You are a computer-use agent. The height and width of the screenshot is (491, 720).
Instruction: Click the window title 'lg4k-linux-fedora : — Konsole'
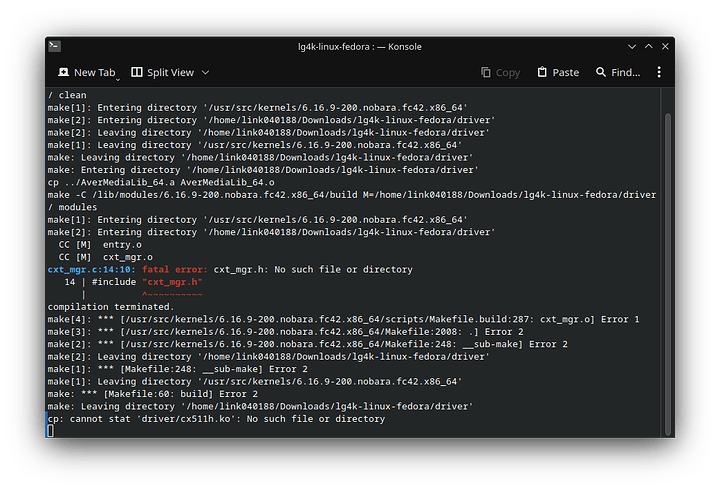[360, 47]
